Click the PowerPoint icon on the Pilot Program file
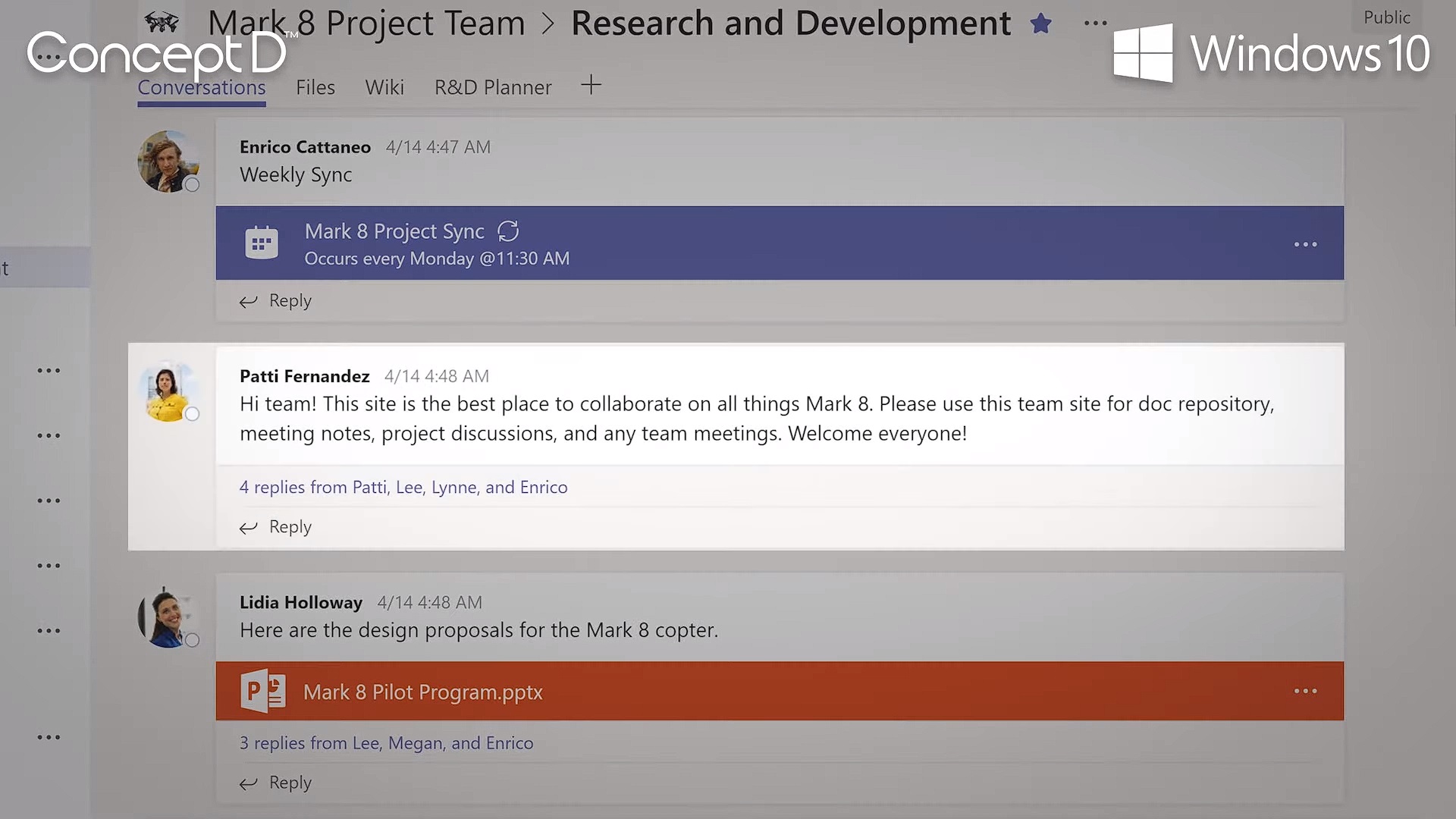The height and width of the screenshot is (819, 1456). tap(262, 691)
